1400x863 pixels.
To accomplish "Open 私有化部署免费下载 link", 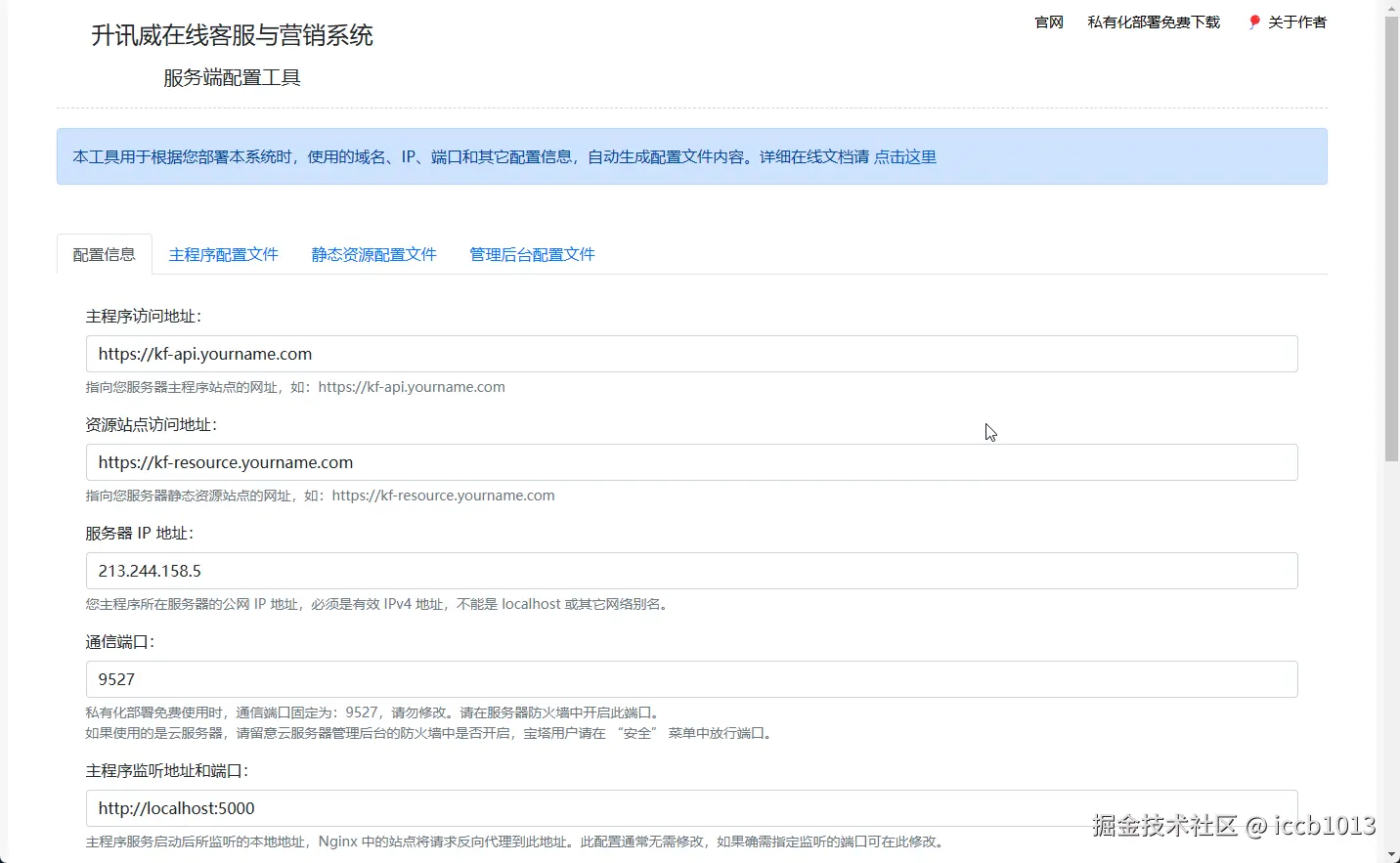I will pyautogui.click(x=1154, y=22).
